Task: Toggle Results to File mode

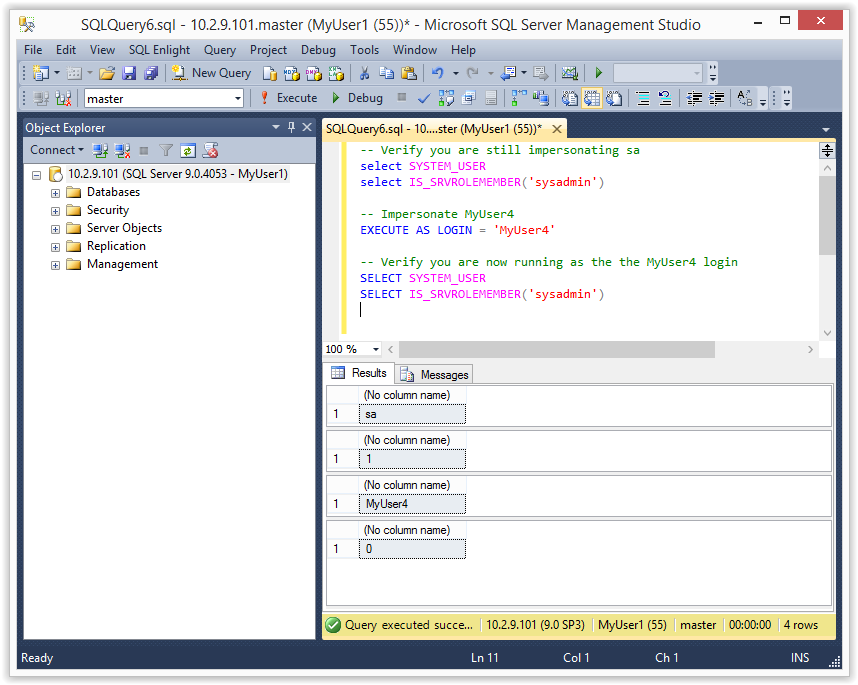Action: pyautogui.click(x=614, y=98)
